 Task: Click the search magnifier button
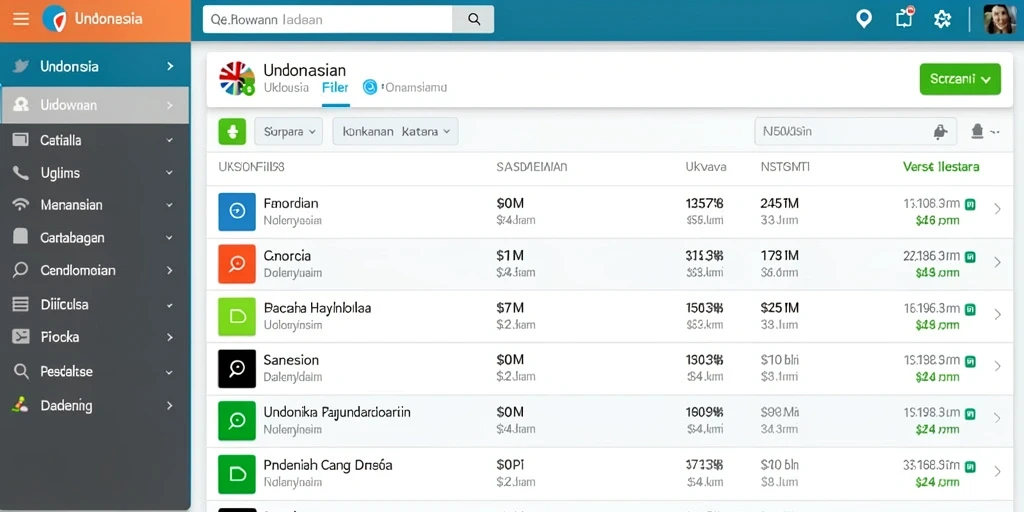click(473, 20)
